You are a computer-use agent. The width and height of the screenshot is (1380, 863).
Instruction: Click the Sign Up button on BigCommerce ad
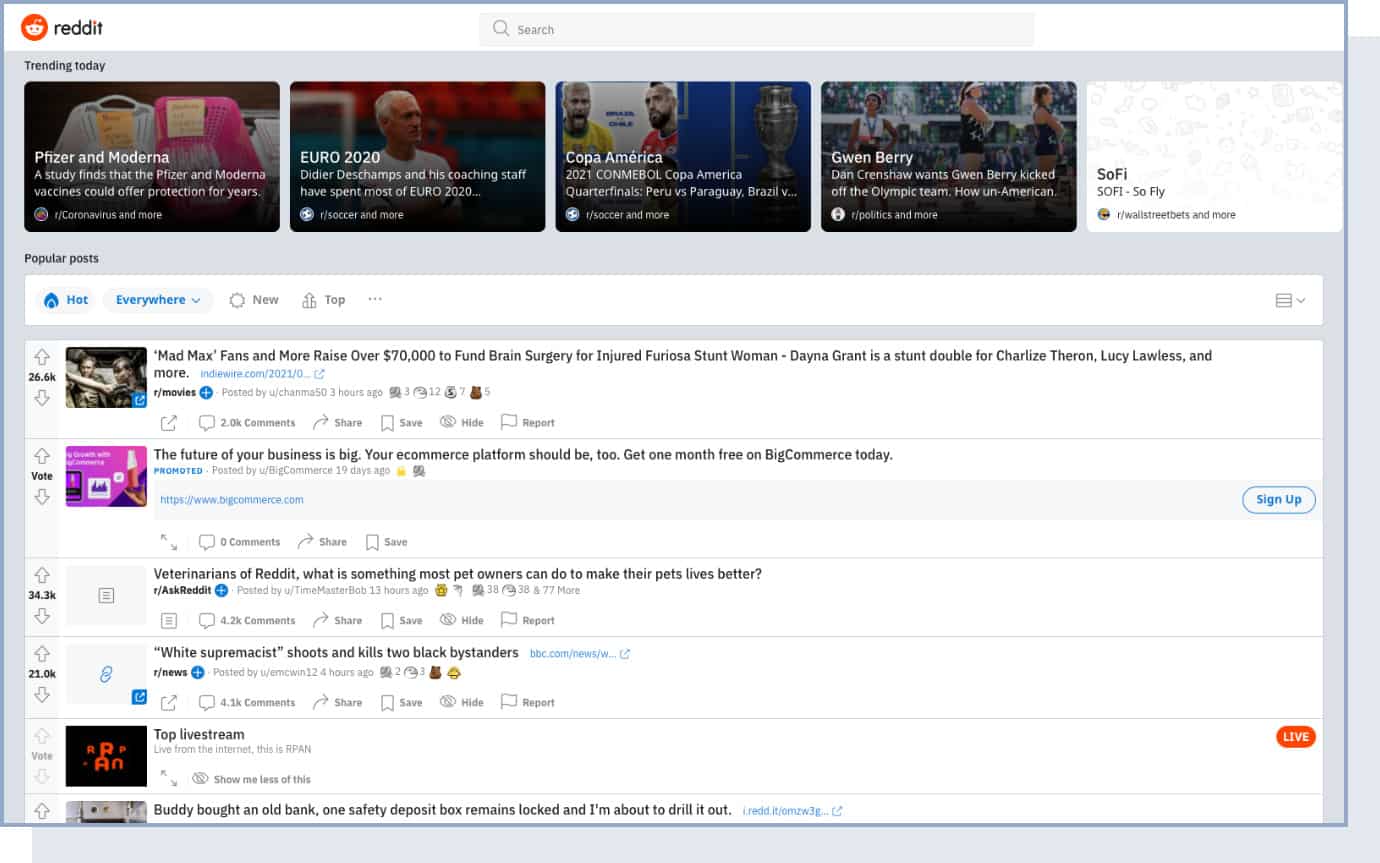click(1279, 499)
